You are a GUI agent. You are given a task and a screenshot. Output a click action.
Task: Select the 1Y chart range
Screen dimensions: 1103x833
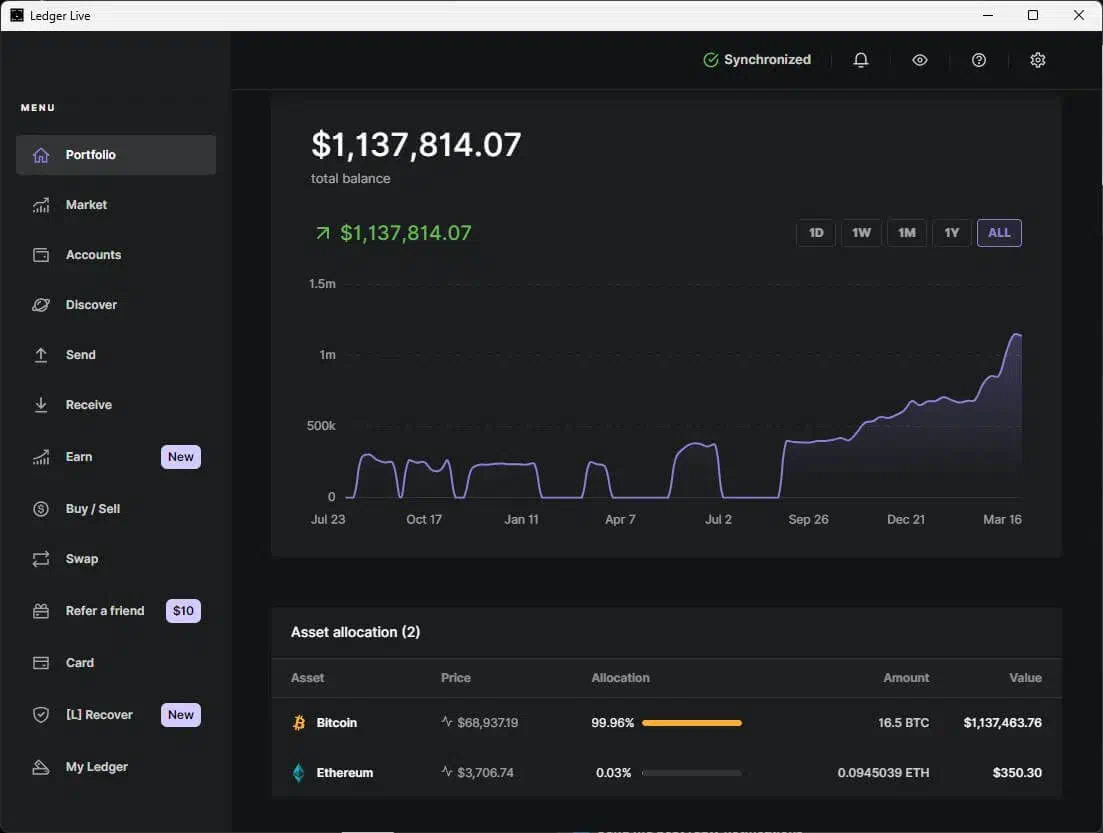[952, 233]
